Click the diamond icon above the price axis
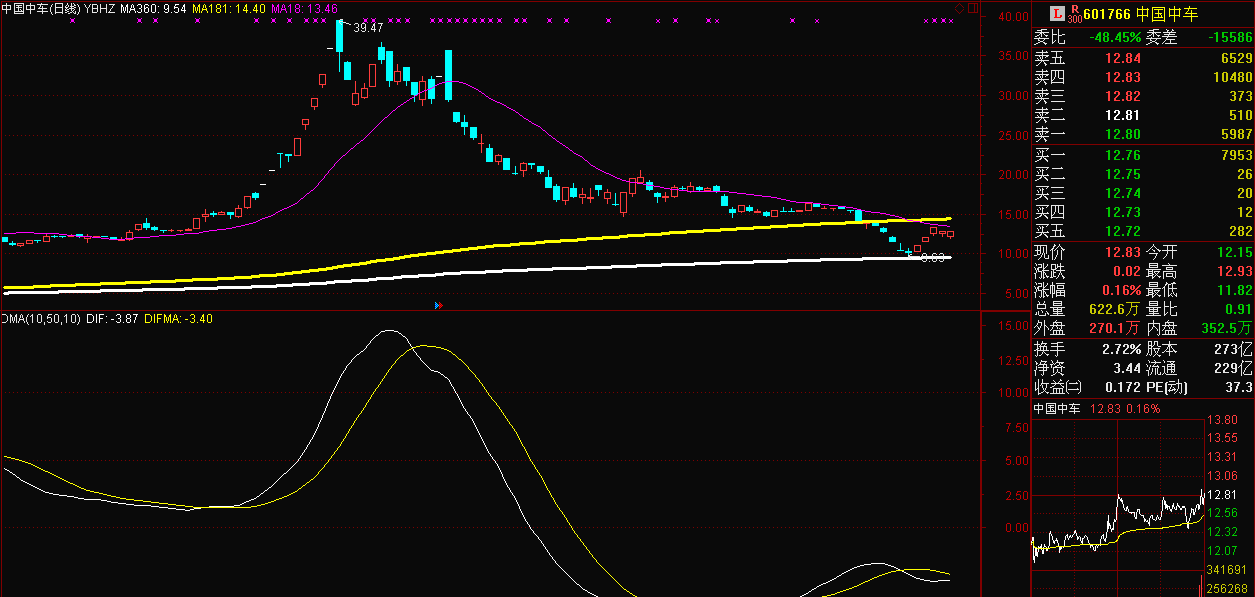The height and width of the screenshot is (597, 1255). 958,8
